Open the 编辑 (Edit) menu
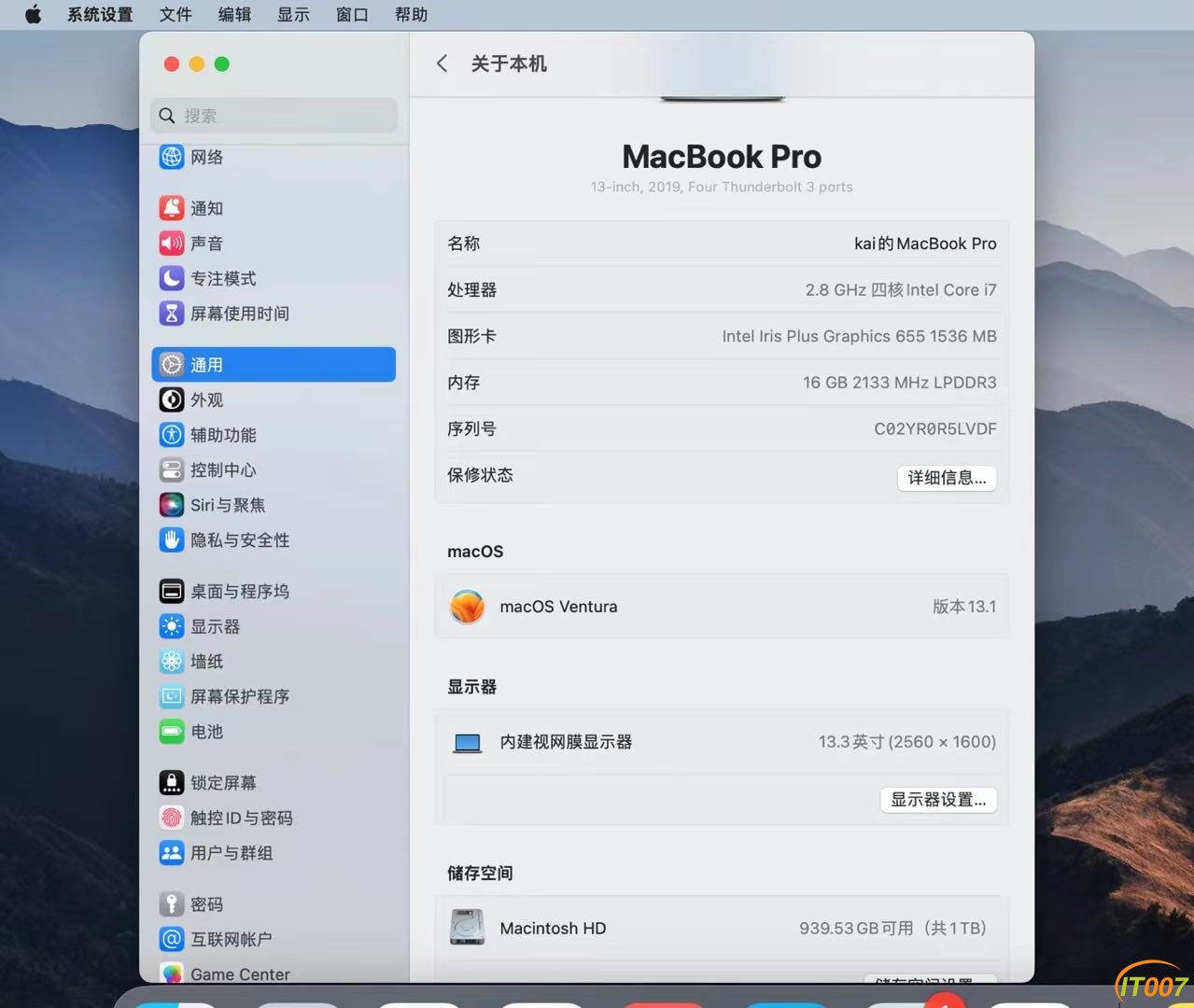The image size is (1194, 1008). point(234,15)
